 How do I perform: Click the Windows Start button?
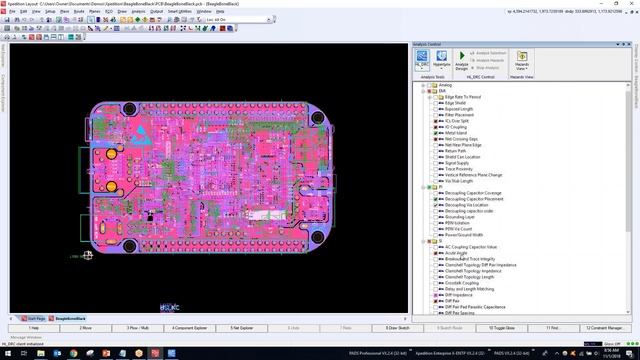click(8, 353)
